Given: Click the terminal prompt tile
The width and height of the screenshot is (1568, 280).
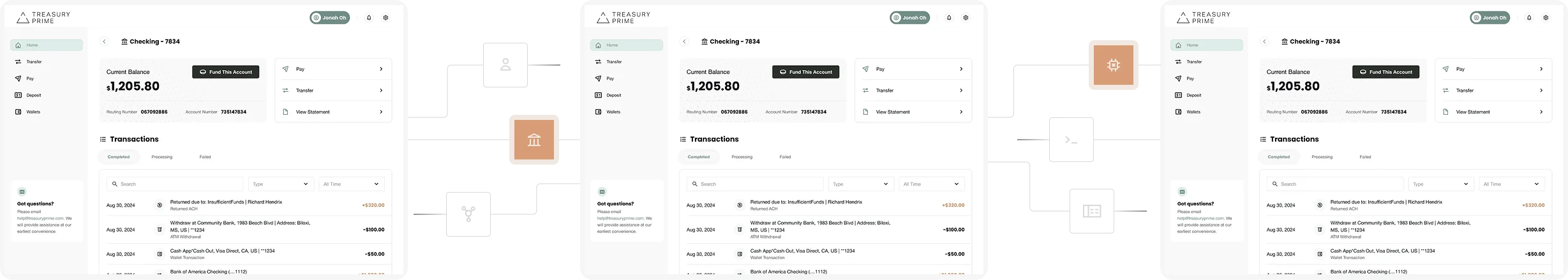Looking at the screenshot, I should point(1071,140).
